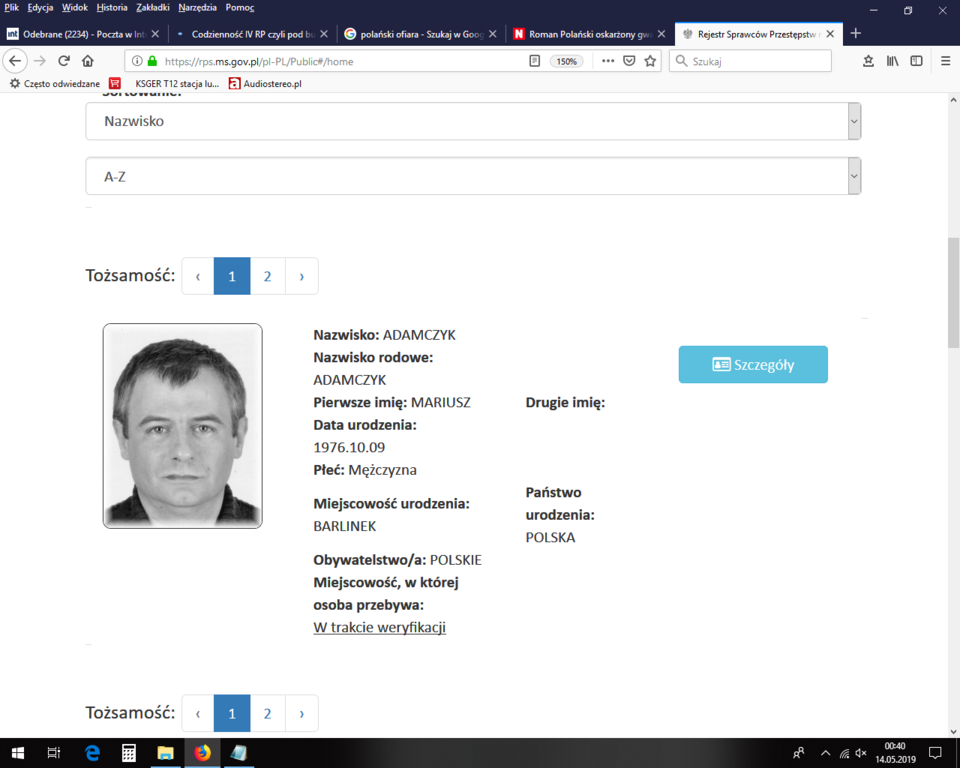This screenshot has height=768, width=960.
Task: Close the polański ofiara Google tab
Action: (x=493, y=34)
